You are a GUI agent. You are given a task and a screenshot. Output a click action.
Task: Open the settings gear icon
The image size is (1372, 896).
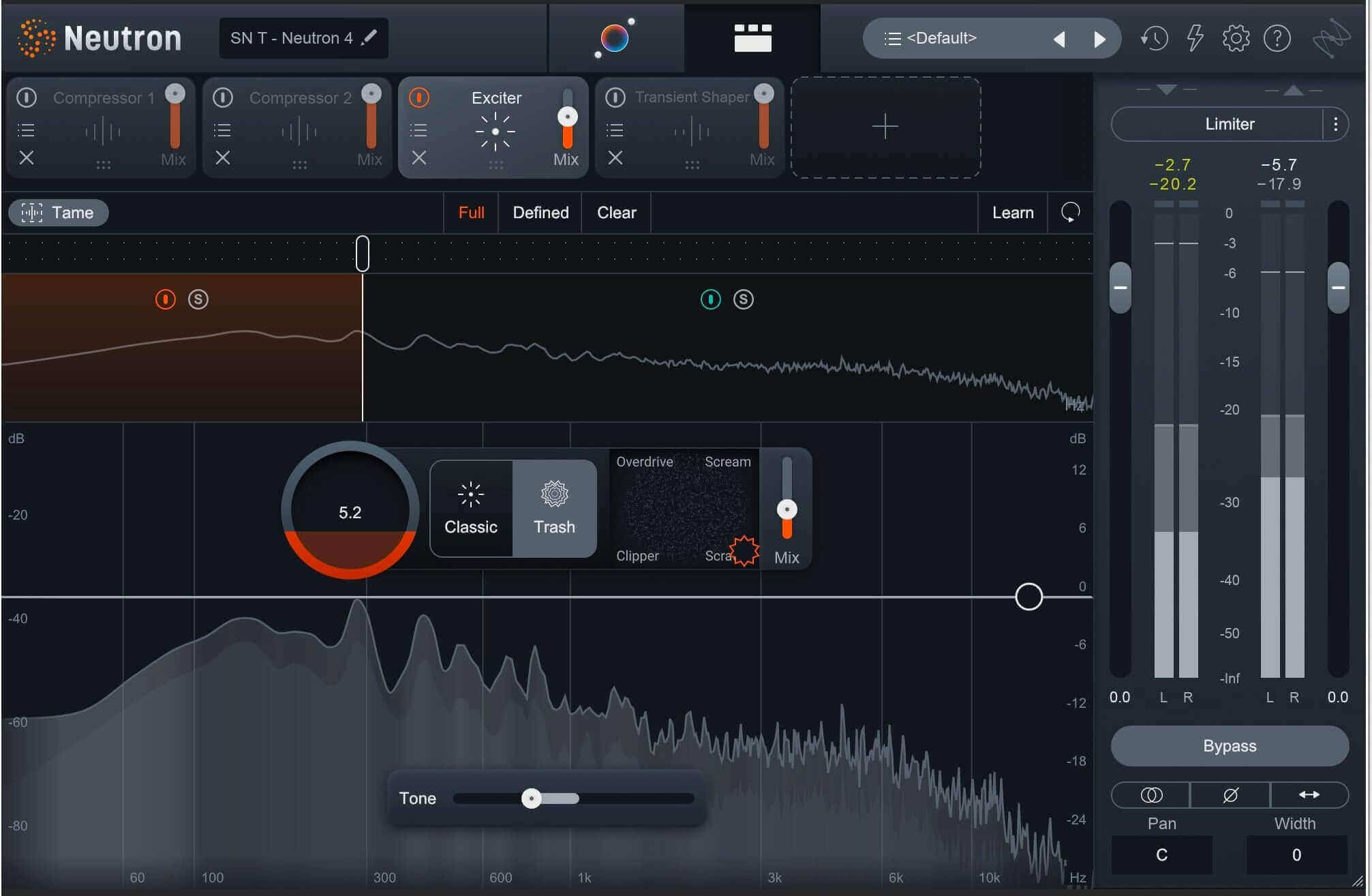pyautogui.click(x=1236, y=38)
